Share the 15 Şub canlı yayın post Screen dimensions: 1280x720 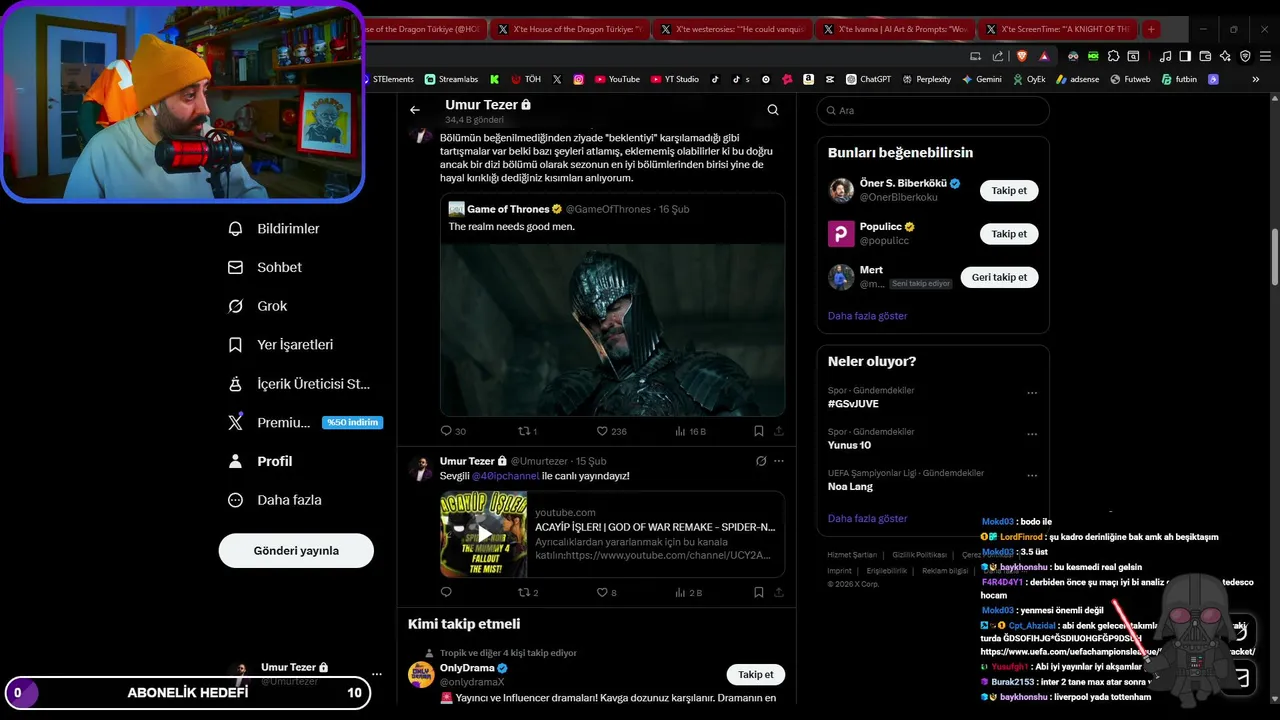(779, 593)
